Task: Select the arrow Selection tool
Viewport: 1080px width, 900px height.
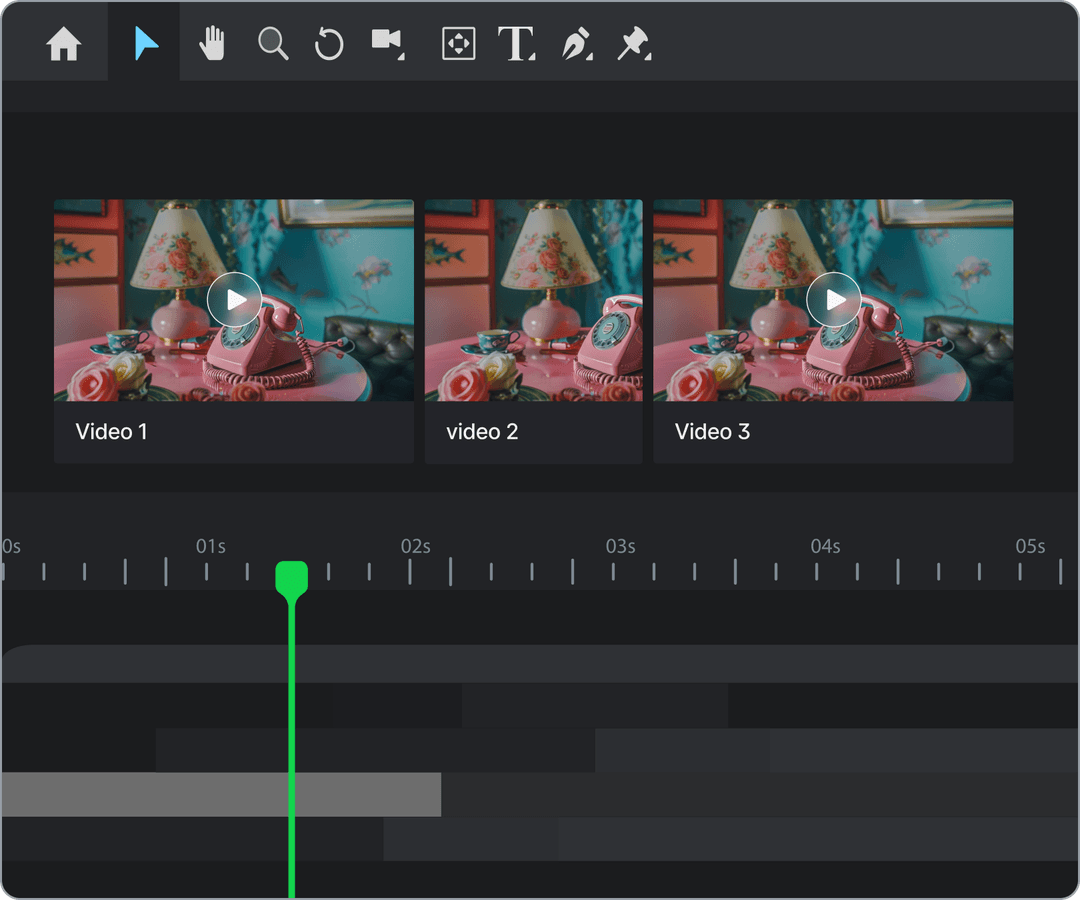Action: pos(145,43)
